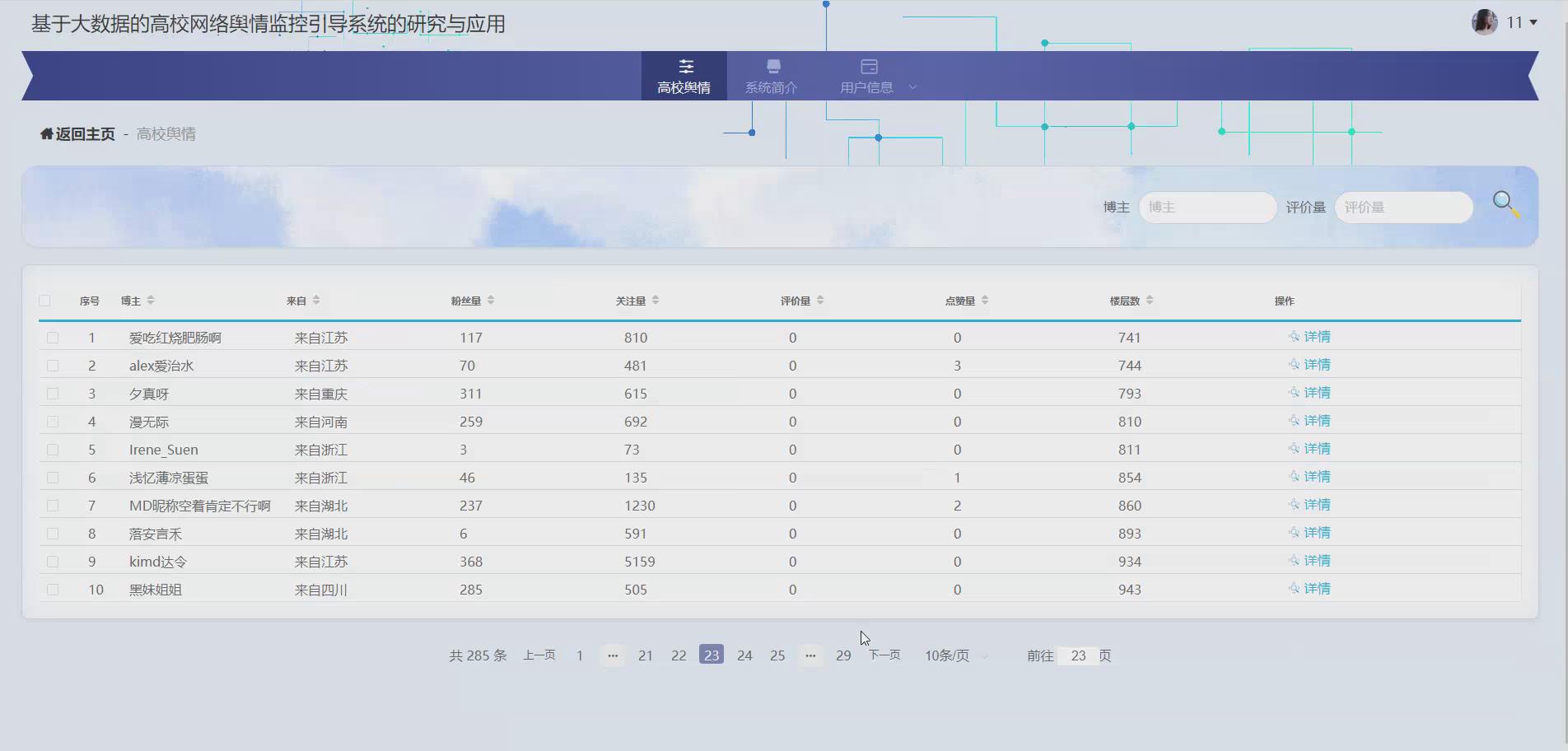Go to next page using 下一页 button
The image size is (1568, 751).
pos(884,655)
